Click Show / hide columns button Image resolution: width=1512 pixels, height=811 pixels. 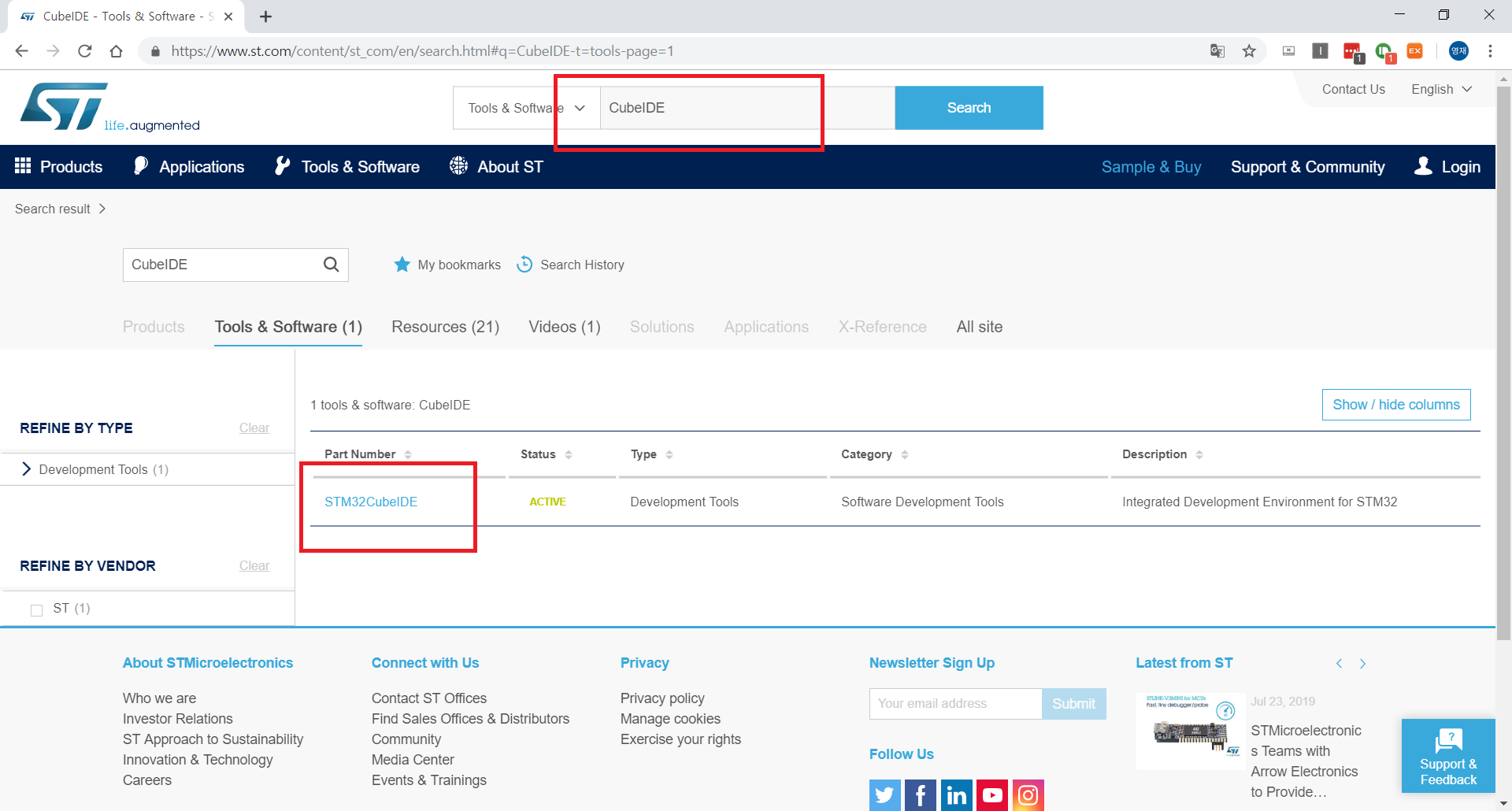click(1396, 405)
